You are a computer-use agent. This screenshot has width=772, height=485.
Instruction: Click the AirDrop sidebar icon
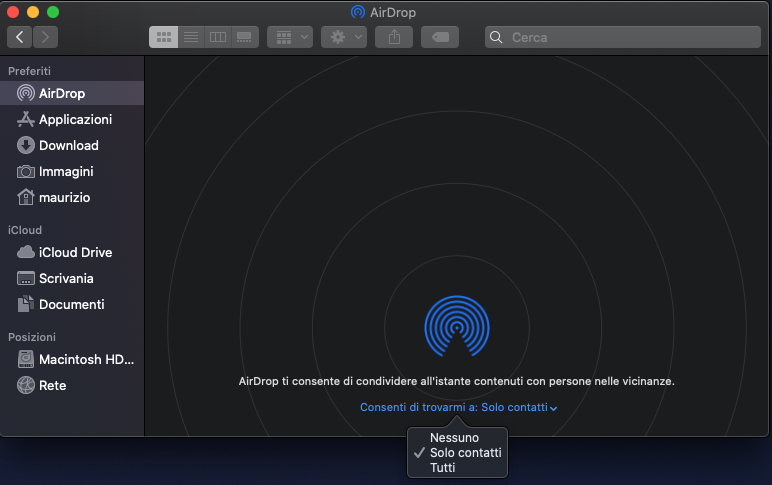tap(26, 93)
